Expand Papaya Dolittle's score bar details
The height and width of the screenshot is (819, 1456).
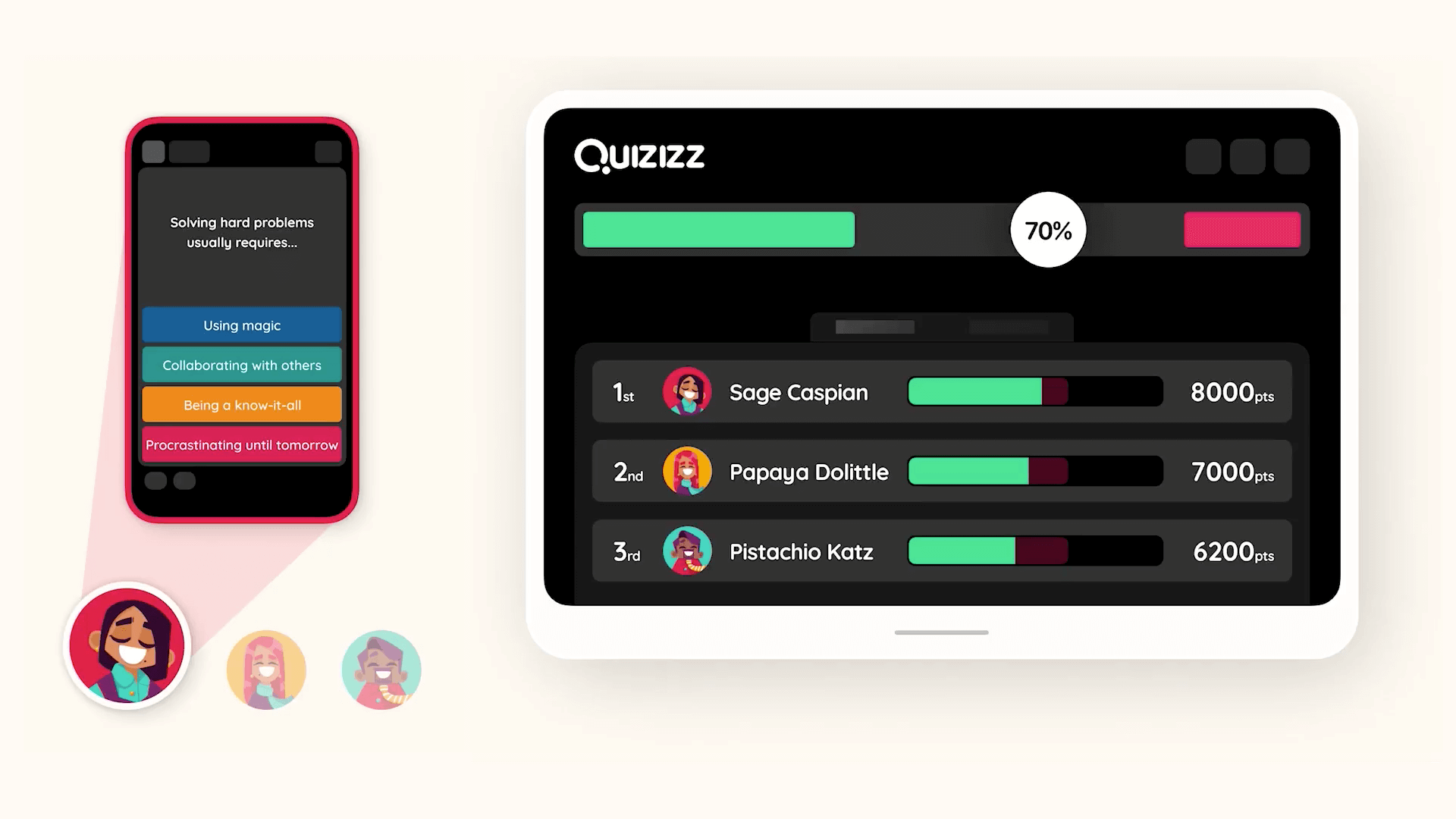coord(1035,472)
